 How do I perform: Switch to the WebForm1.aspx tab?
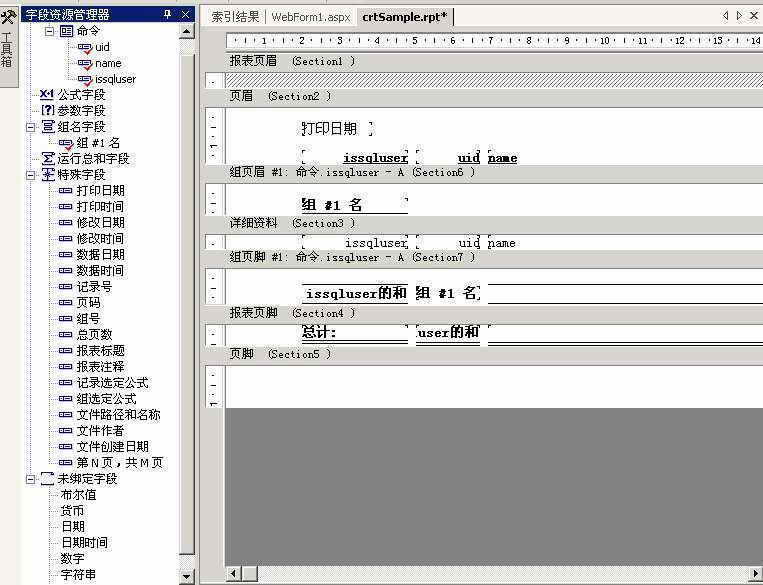tap(310, 17)
